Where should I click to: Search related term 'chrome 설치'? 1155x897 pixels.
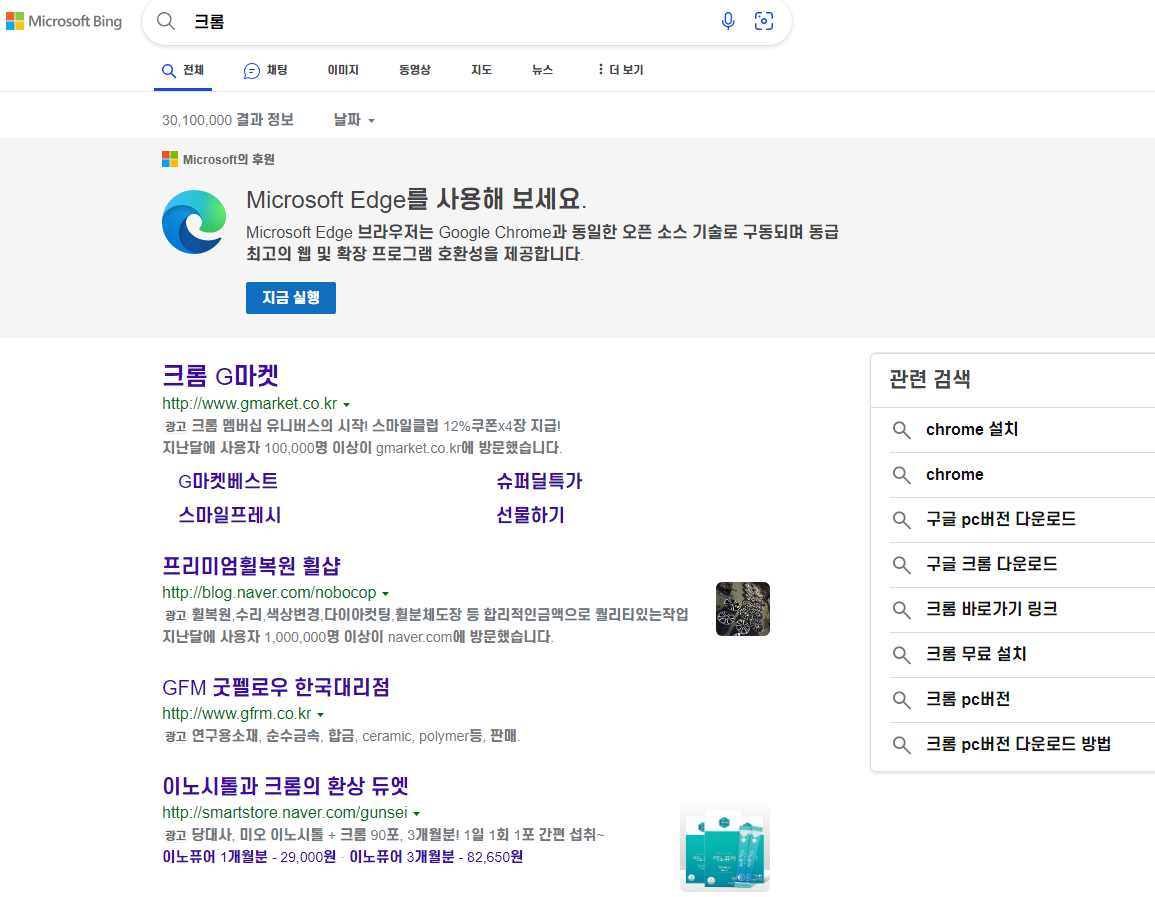(x=972, y=429)
